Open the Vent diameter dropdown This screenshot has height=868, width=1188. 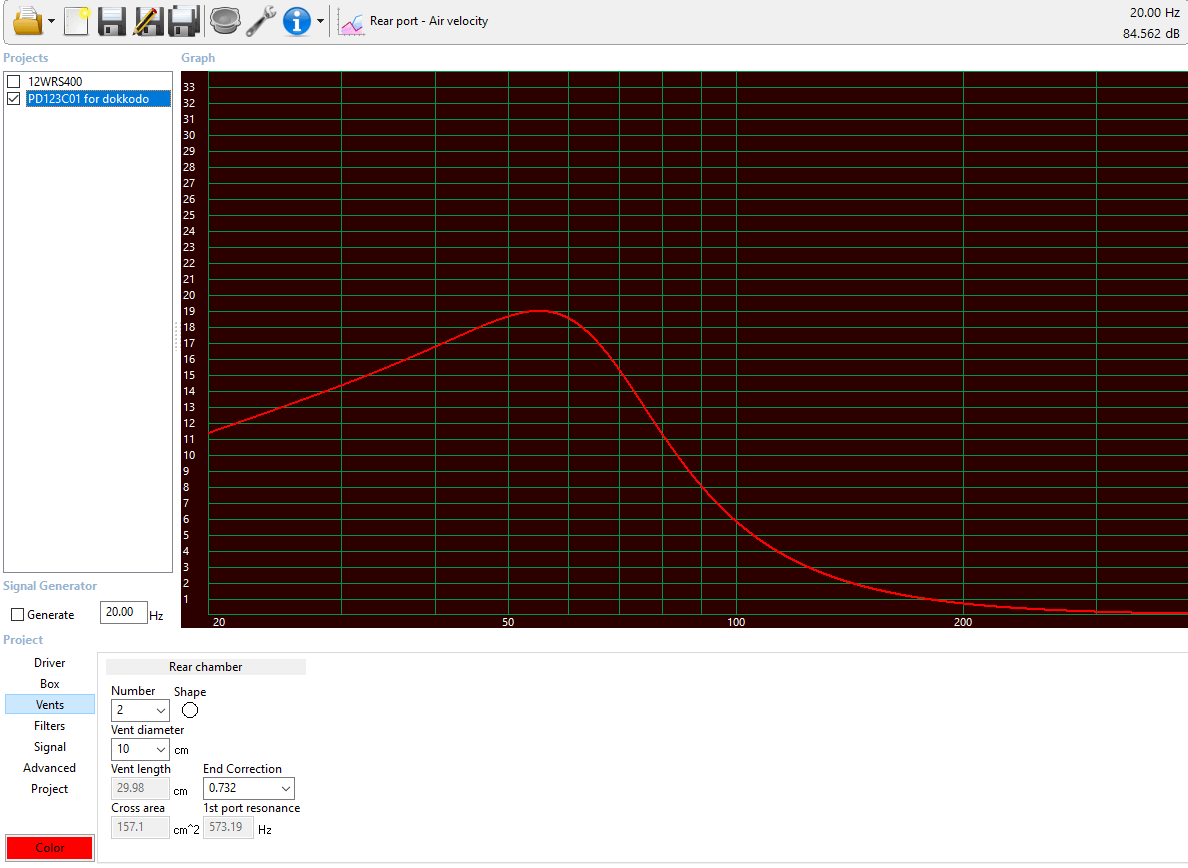point(140,749)
